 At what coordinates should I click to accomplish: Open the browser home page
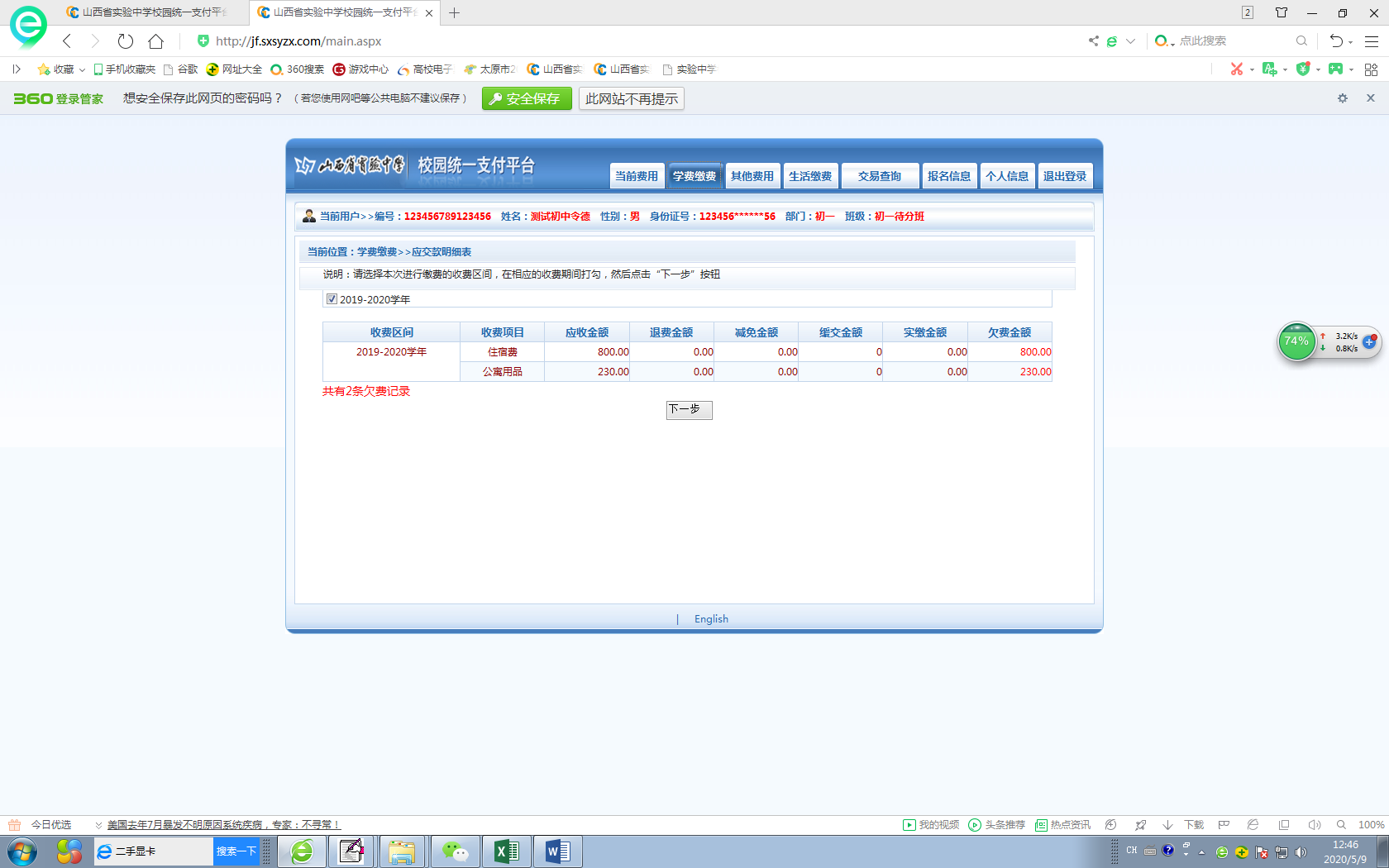(x=155, y=41)
